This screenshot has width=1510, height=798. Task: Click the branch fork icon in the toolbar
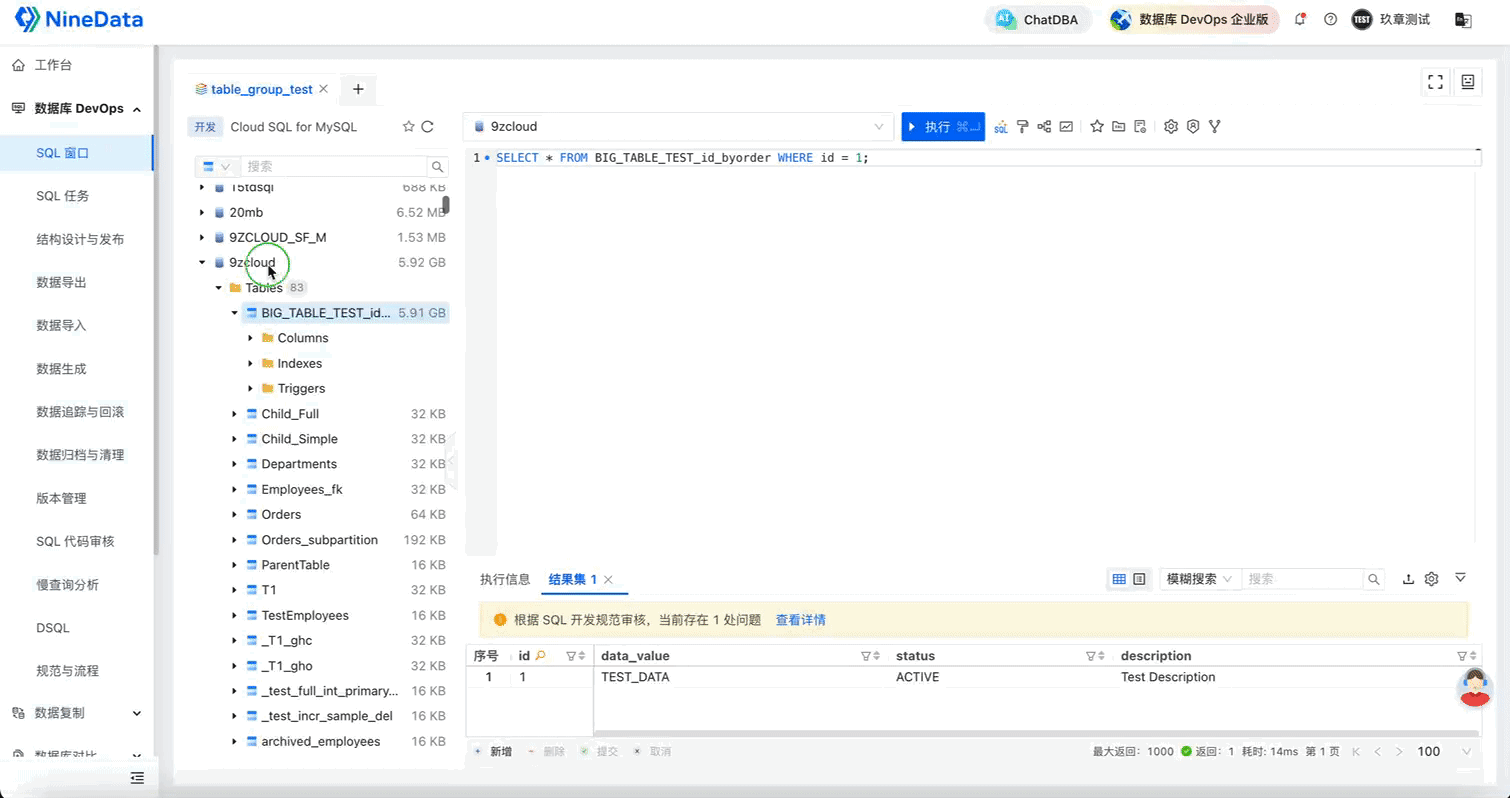[x=1215, y=127]
